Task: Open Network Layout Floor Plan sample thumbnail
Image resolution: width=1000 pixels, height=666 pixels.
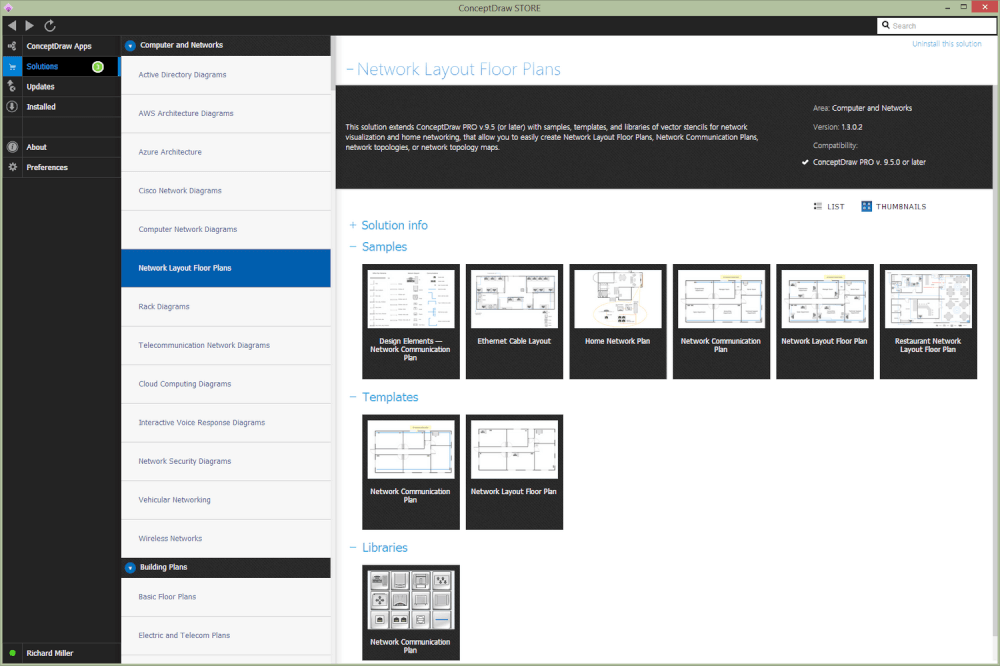Action: coord(825,322)
